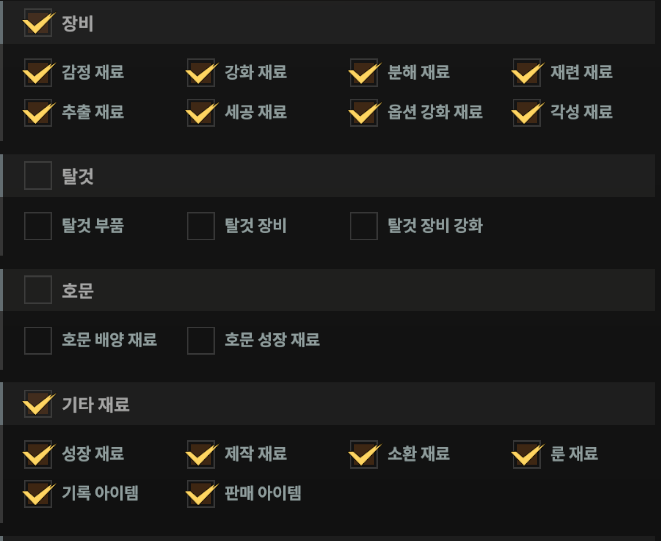Enable the 탈것 category checkbox

pos(38,176)
